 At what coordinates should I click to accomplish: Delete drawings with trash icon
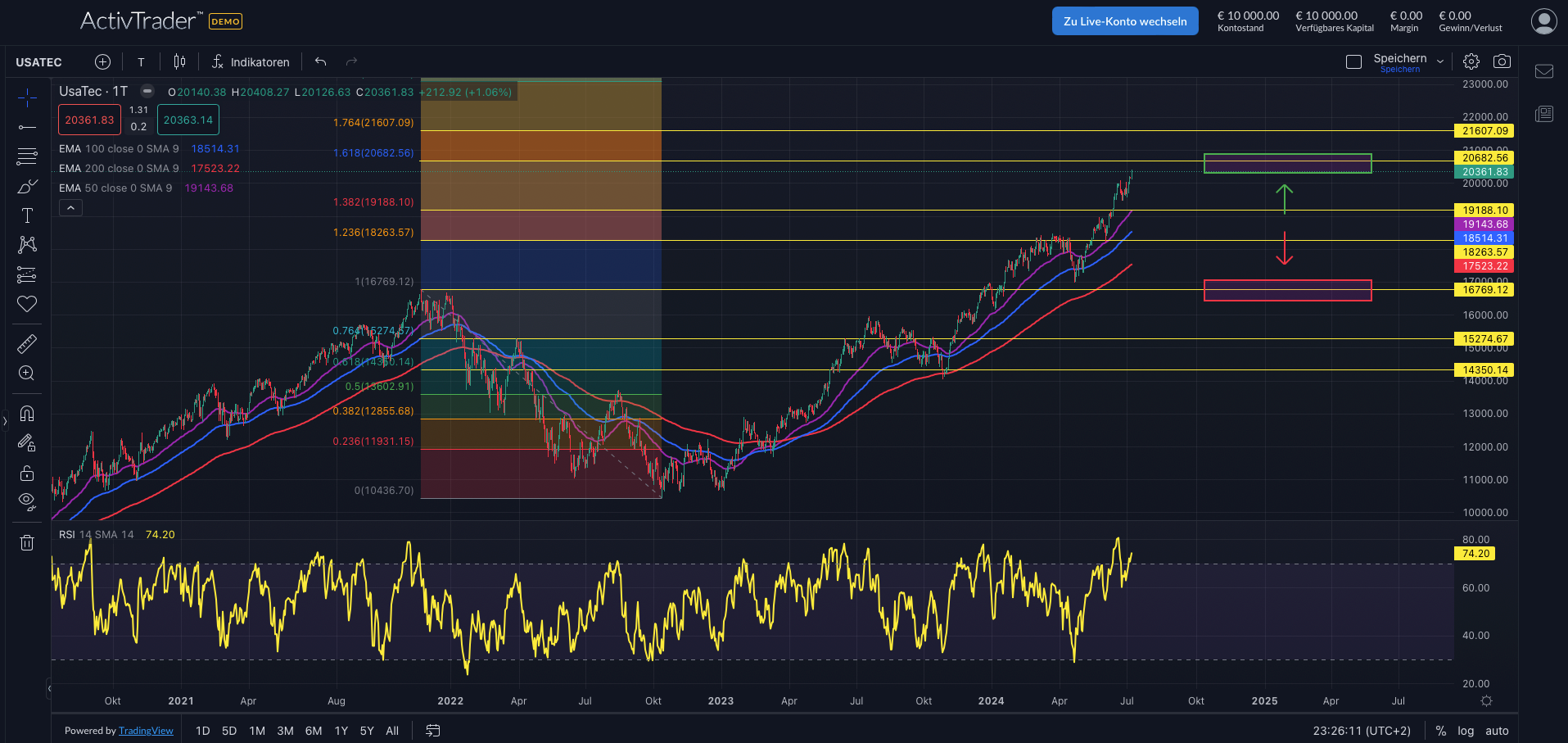point(27,542)
